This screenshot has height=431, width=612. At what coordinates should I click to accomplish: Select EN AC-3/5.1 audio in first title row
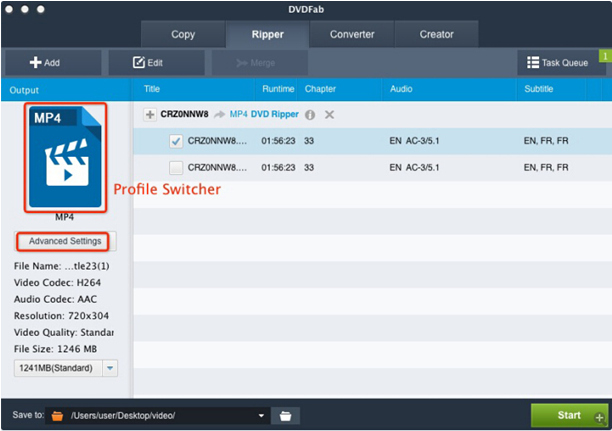tap(414, 141)
